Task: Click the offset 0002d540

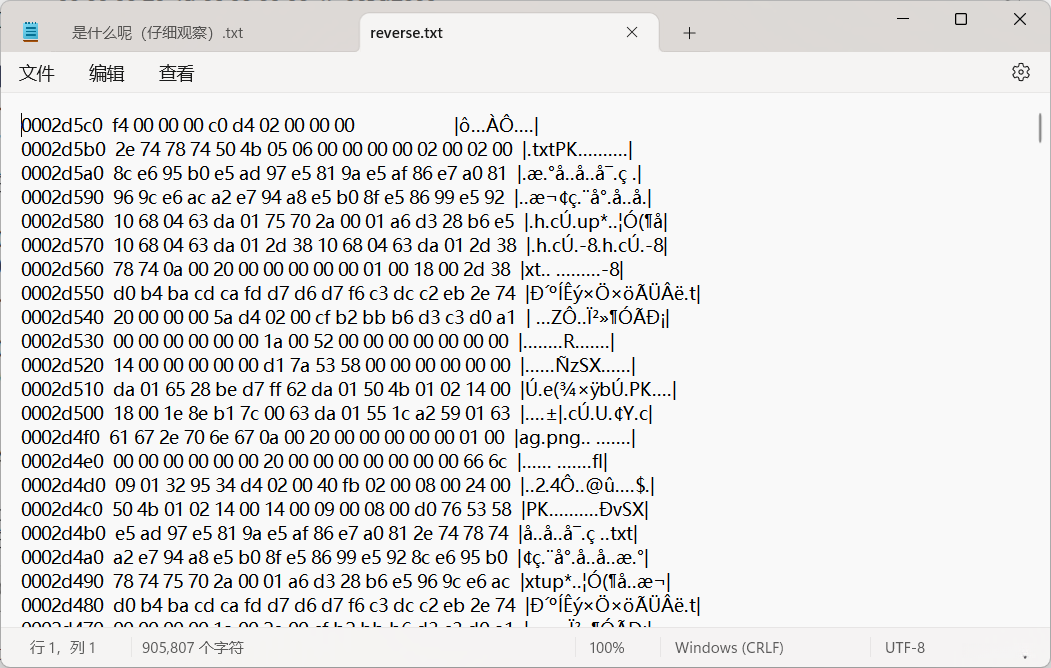Action: coord(62,318)
